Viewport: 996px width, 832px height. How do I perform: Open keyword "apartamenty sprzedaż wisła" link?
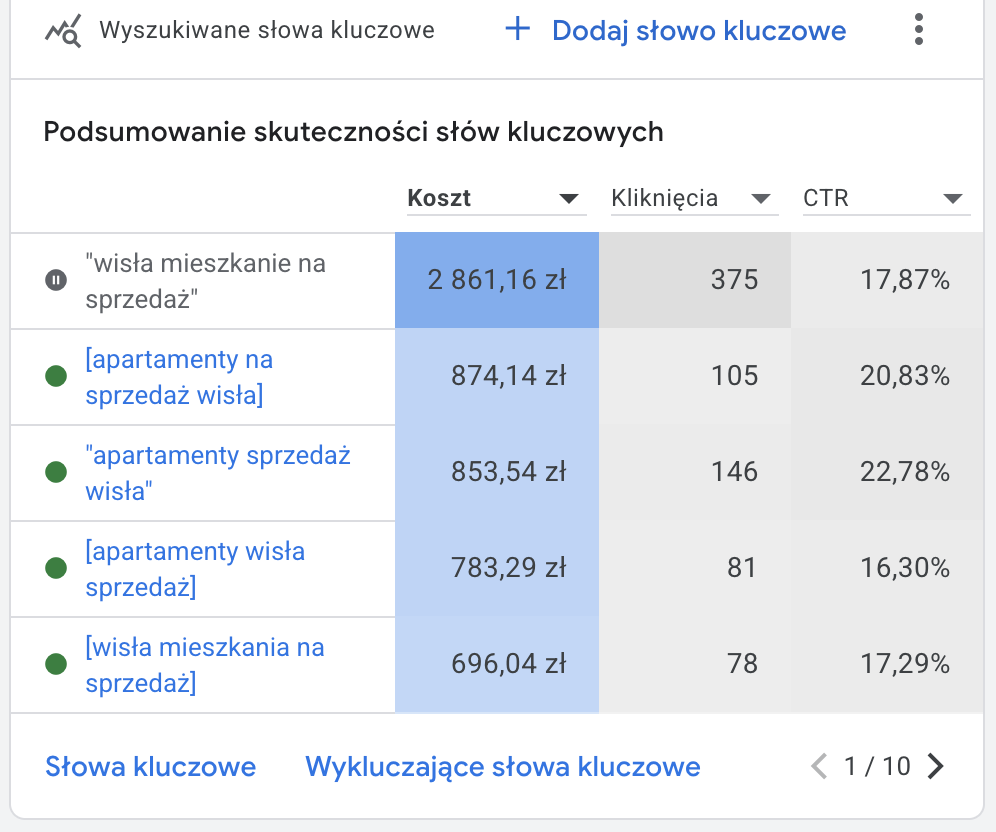pos(218,473)
